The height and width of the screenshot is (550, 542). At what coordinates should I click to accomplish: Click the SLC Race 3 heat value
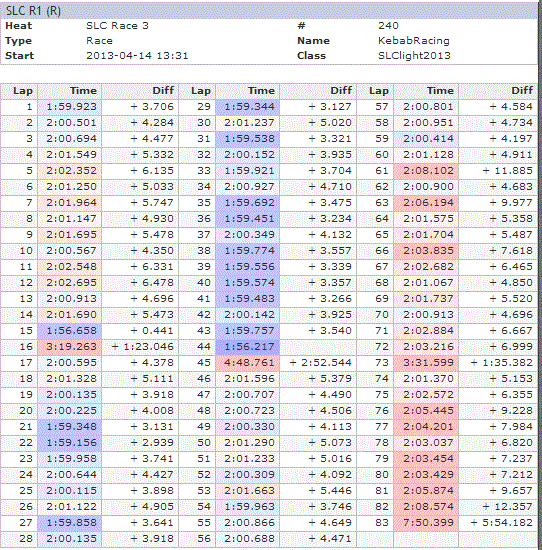(117, 26)
